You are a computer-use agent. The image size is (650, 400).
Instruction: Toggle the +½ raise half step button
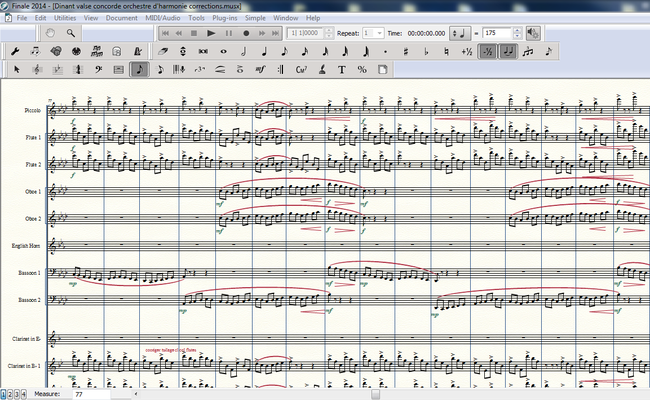click(x=467, y=51)
